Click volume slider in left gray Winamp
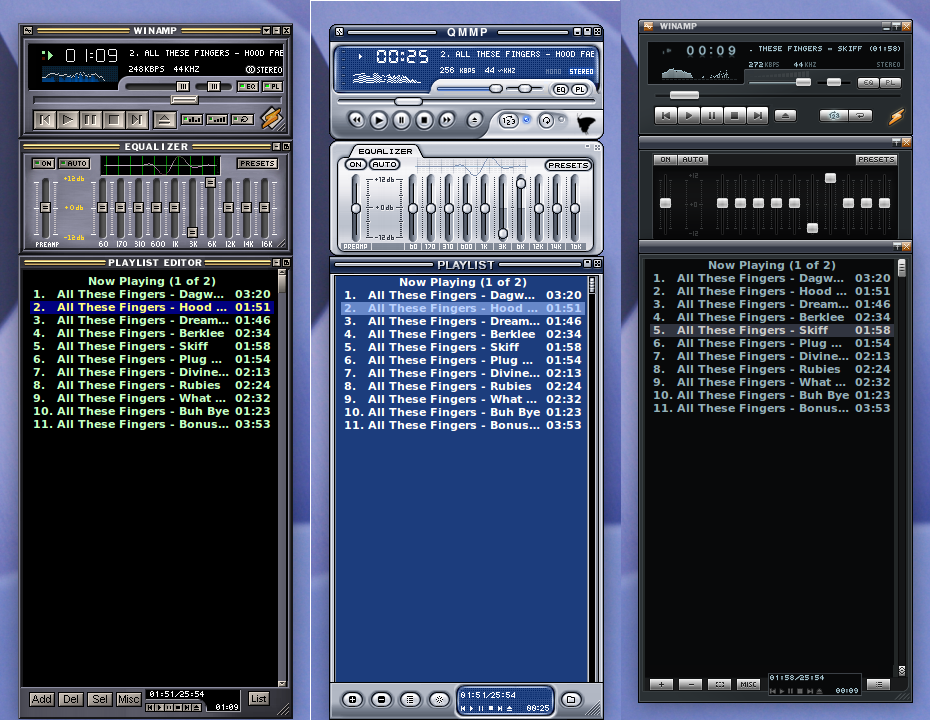Viewport: 930px width, 720px height. point(183,87)
